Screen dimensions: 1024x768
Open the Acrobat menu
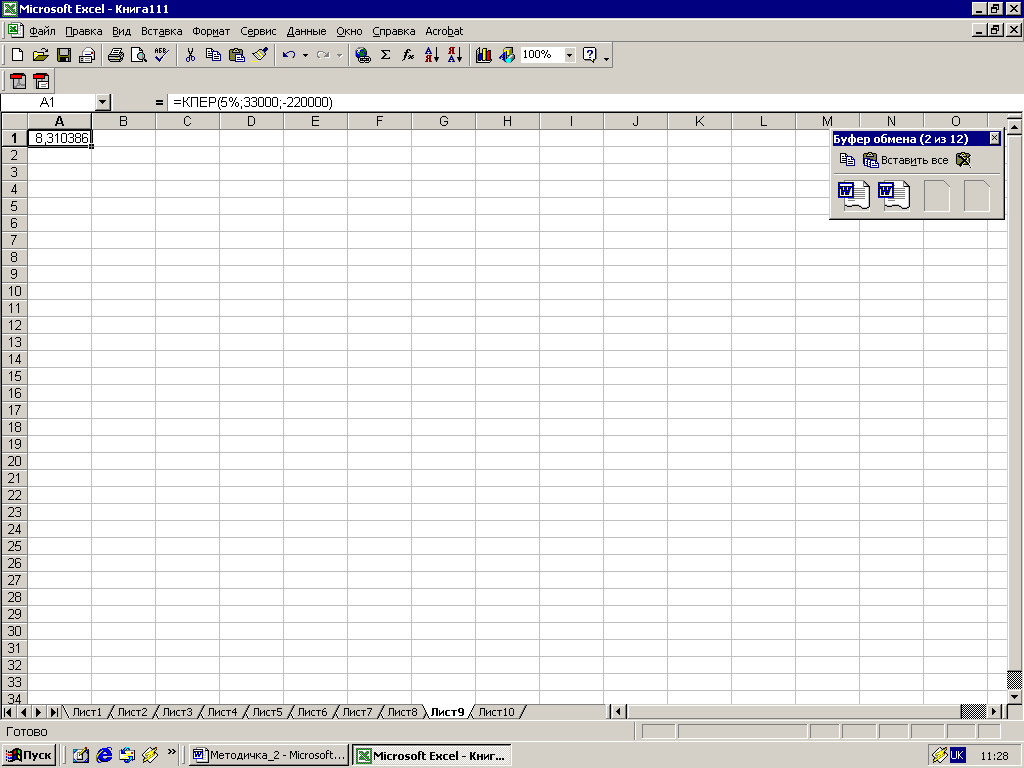[x=444, y=31]
